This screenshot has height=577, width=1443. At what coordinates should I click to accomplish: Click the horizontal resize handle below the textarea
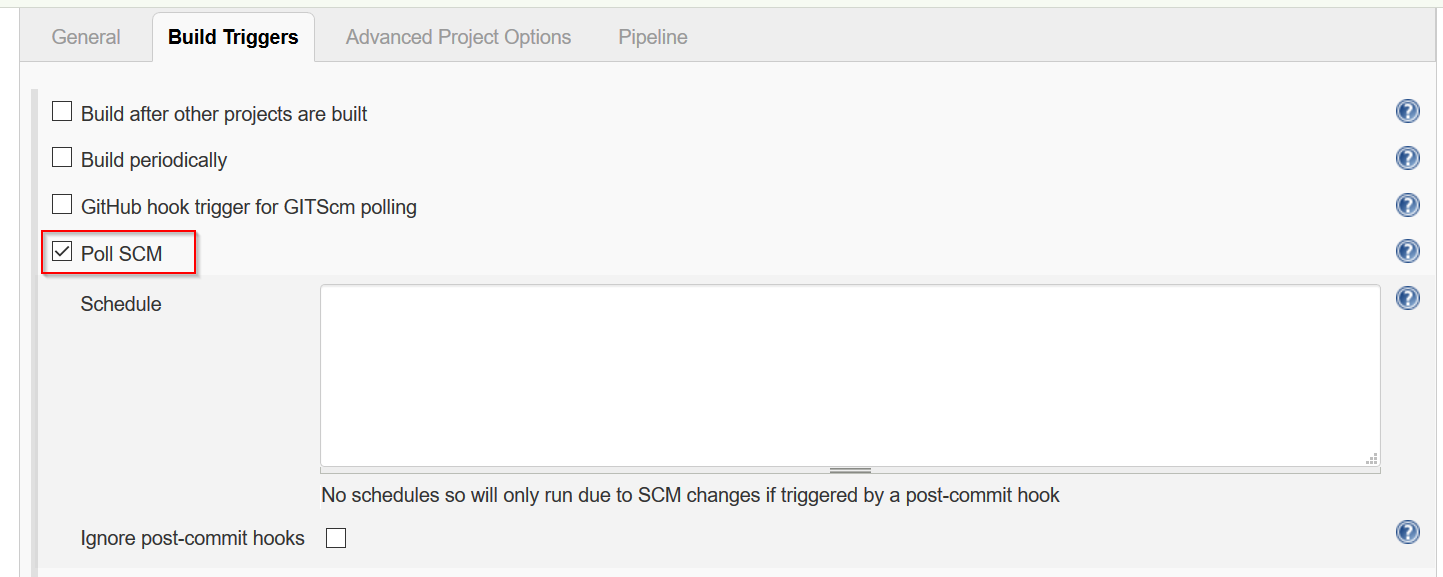pyautogui.click(x=849, y=468)
